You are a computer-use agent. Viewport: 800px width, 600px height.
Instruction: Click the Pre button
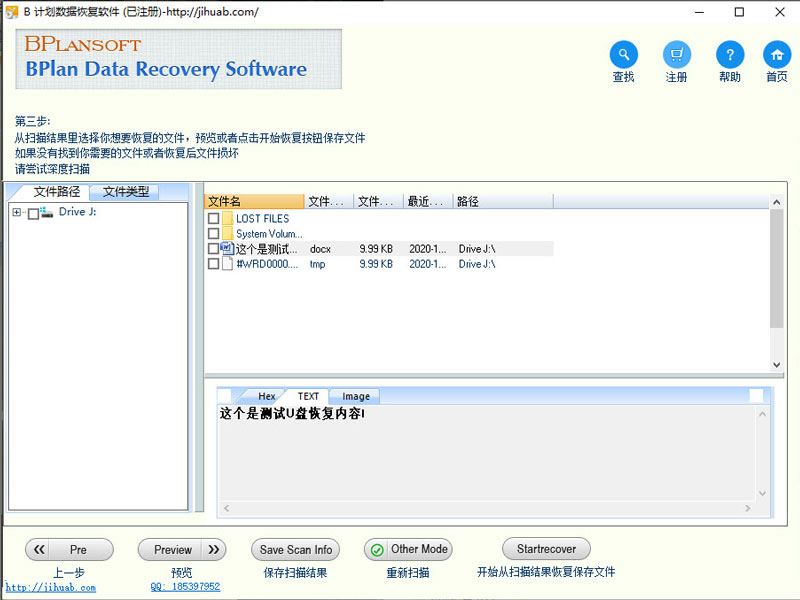[x=69, y=549]
